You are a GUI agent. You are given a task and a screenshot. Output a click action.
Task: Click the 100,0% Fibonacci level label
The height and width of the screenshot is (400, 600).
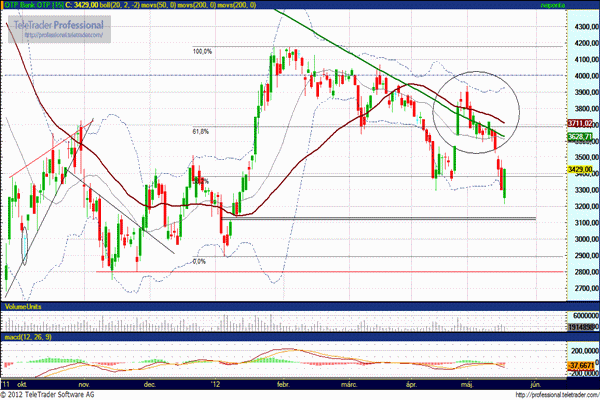coord(202,51)
